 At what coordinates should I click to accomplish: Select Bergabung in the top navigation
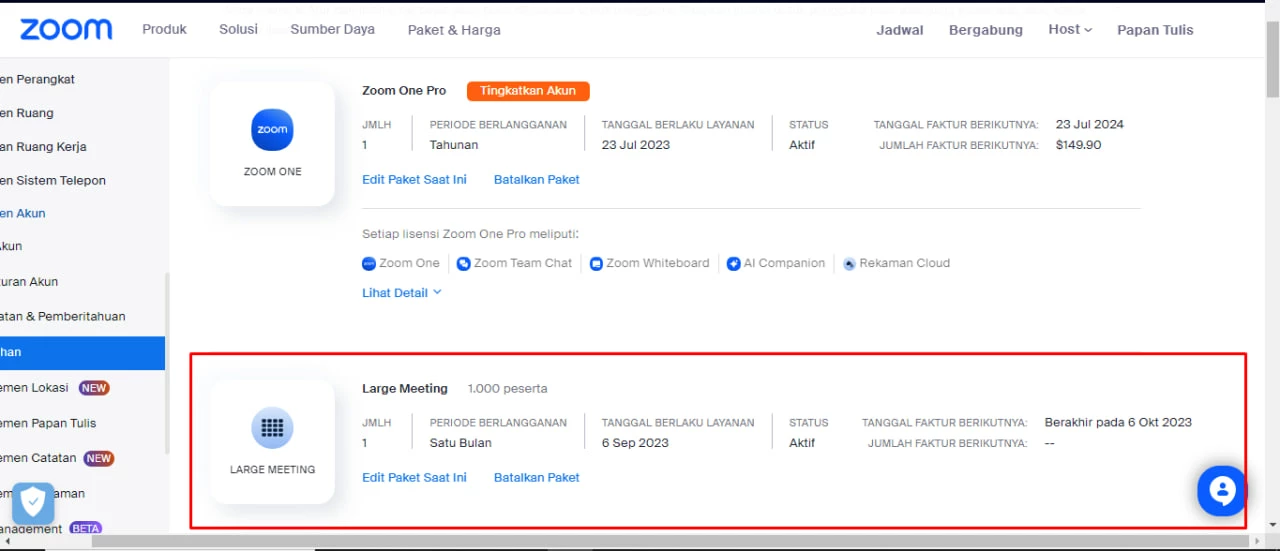tap(986, 30)
